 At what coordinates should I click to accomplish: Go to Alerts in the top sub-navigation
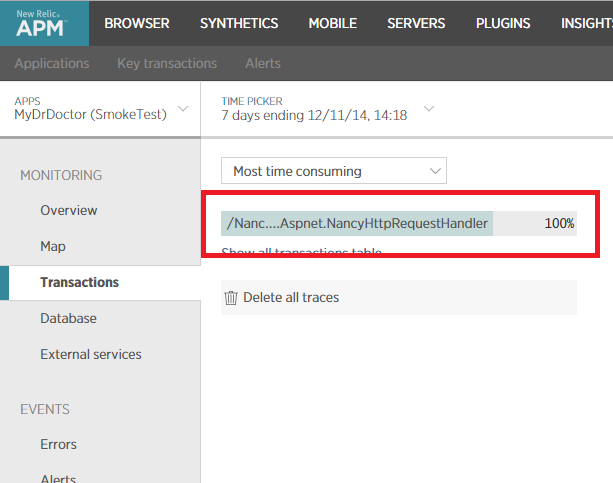pos(263,63)
